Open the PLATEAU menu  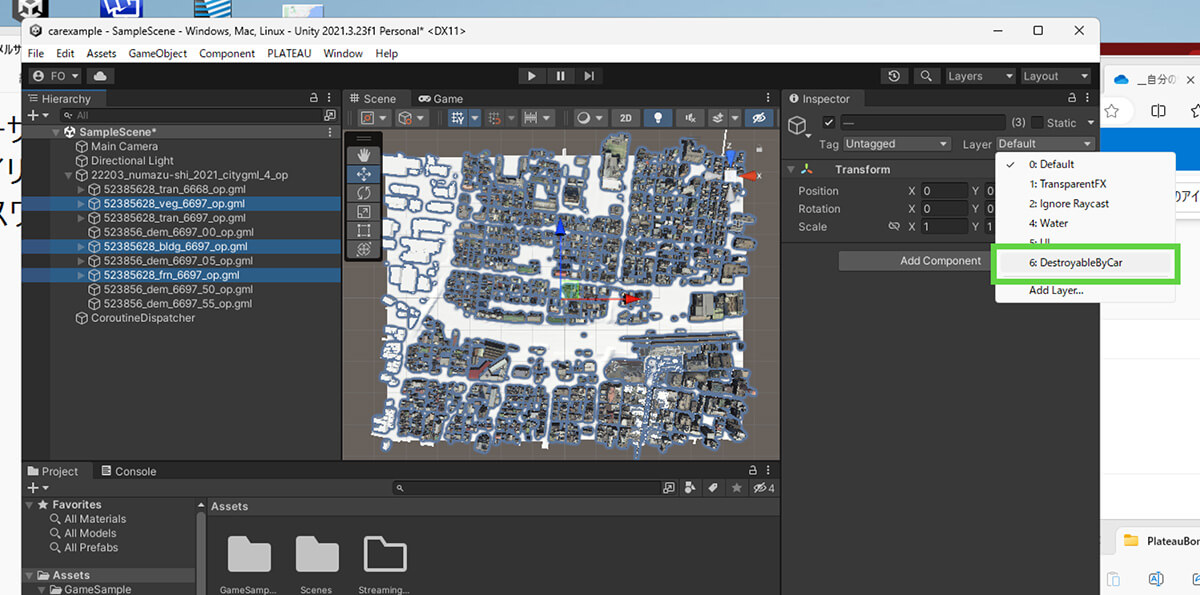click(x=289, y=53)
